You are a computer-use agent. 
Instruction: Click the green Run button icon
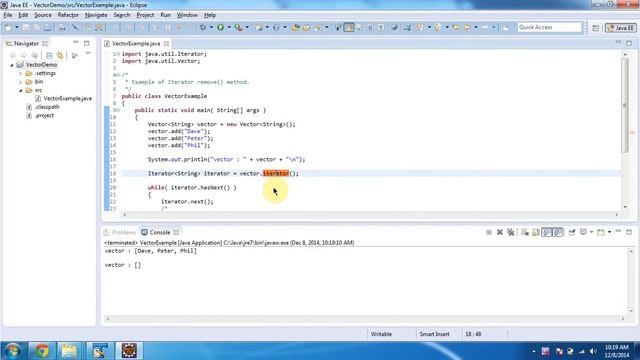click(x=220, y=27)
